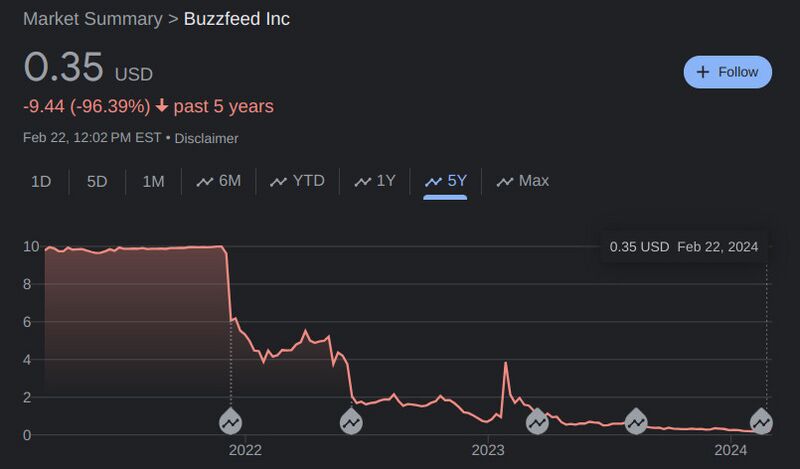Click the news marker icon after 2023
The image size is (800, 469).
[x=537, y=422]
